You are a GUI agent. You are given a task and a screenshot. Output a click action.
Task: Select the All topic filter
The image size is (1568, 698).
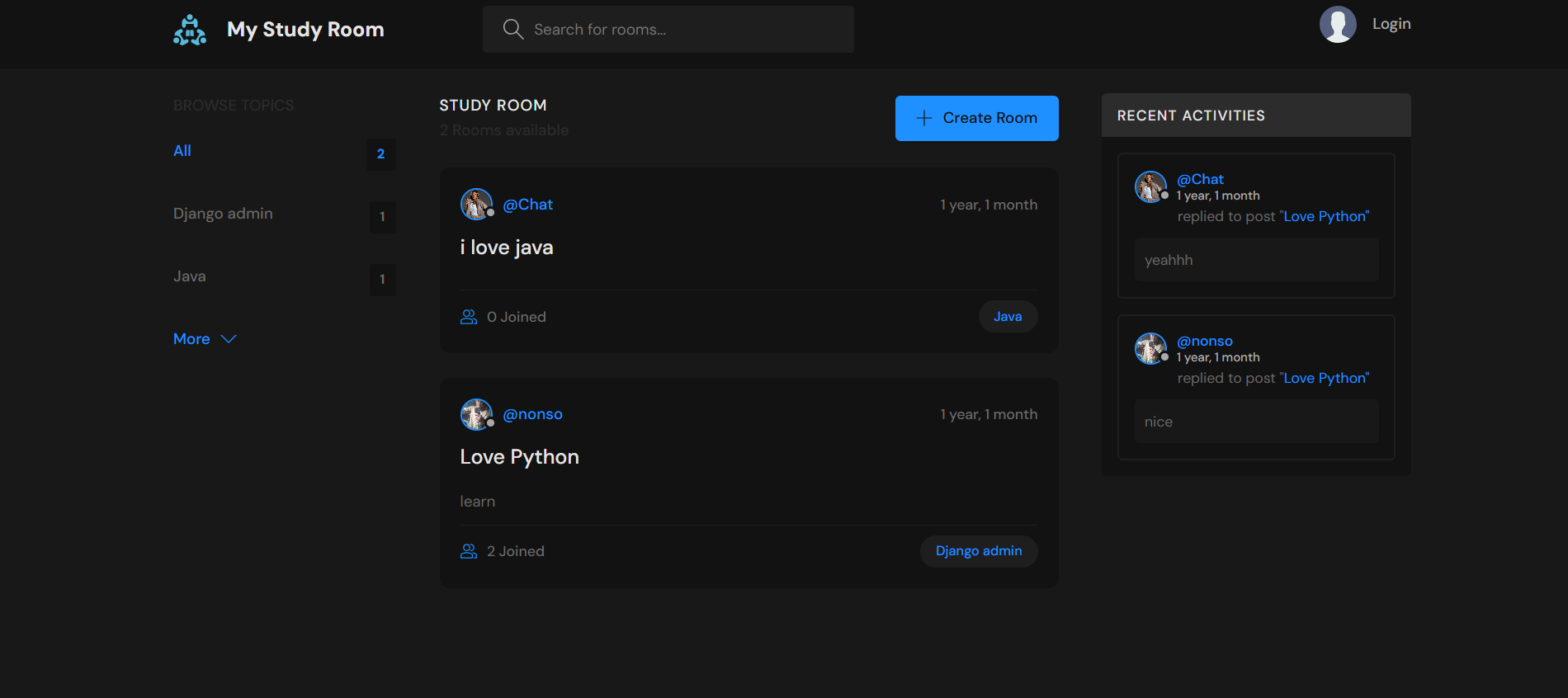pos(182,151)
